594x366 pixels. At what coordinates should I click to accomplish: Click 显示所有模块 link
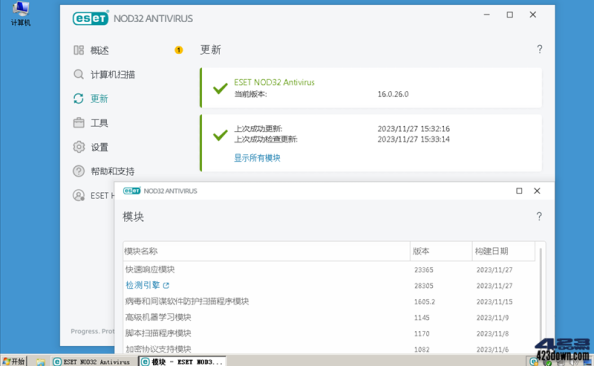257,158
